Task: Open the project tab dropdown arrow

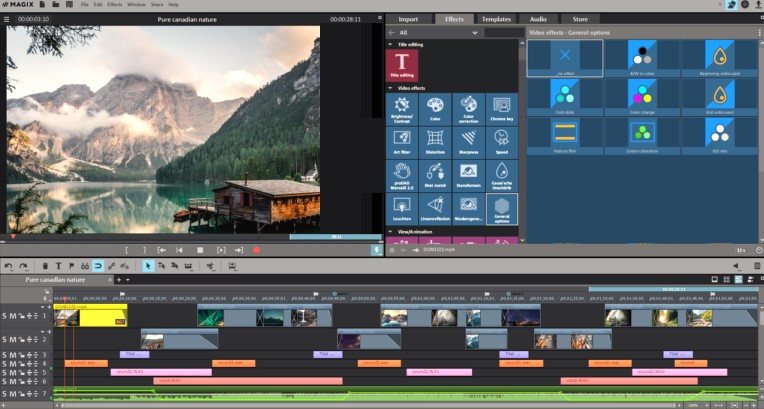Action: pyautogui.click(x=128, y=280)
